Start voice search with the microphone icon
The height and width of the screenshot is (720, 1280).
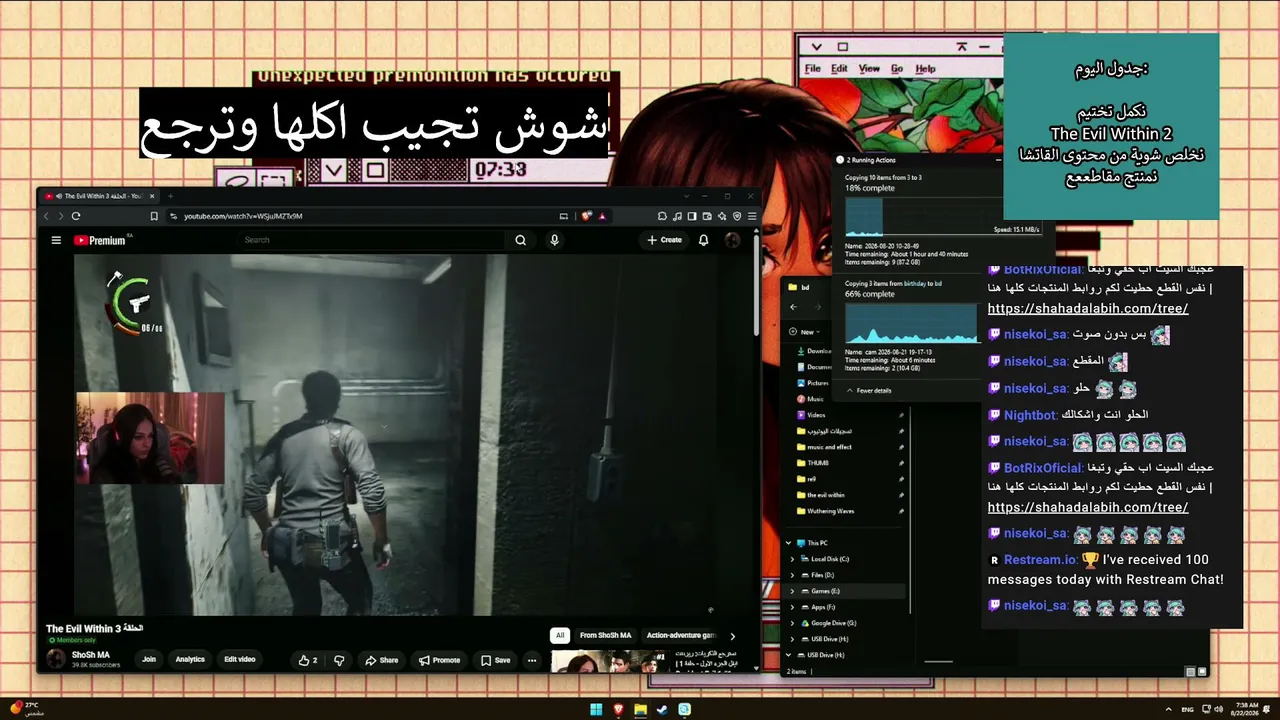[554, 240]
